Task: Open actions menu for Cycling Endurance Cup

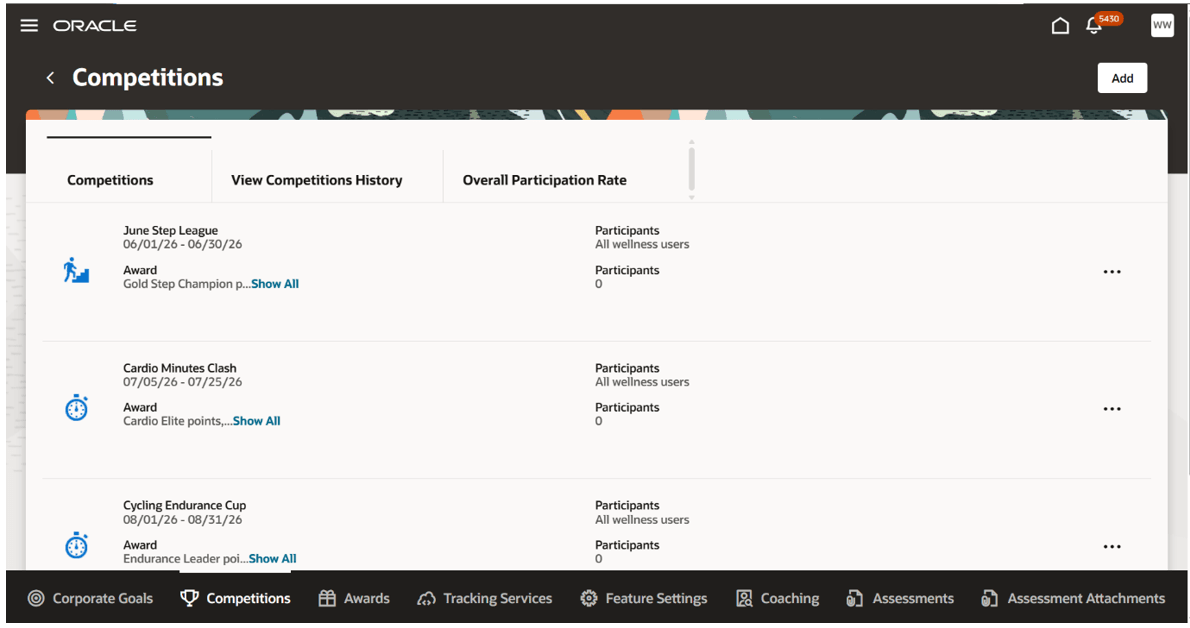Action: [x=1112, y=547]
